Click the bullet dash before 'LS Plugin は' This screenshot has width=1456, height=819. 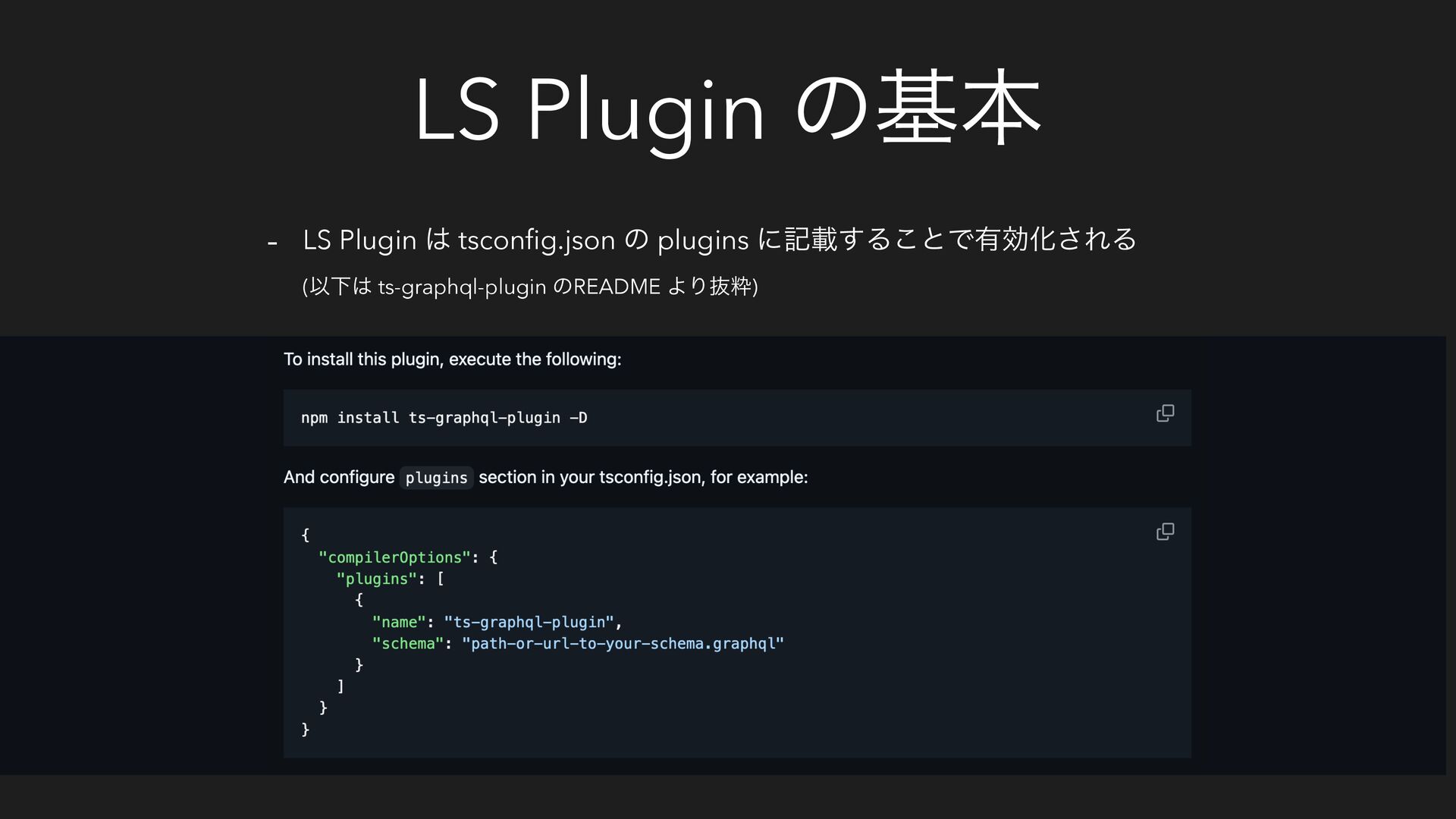[x=272, y=243]
